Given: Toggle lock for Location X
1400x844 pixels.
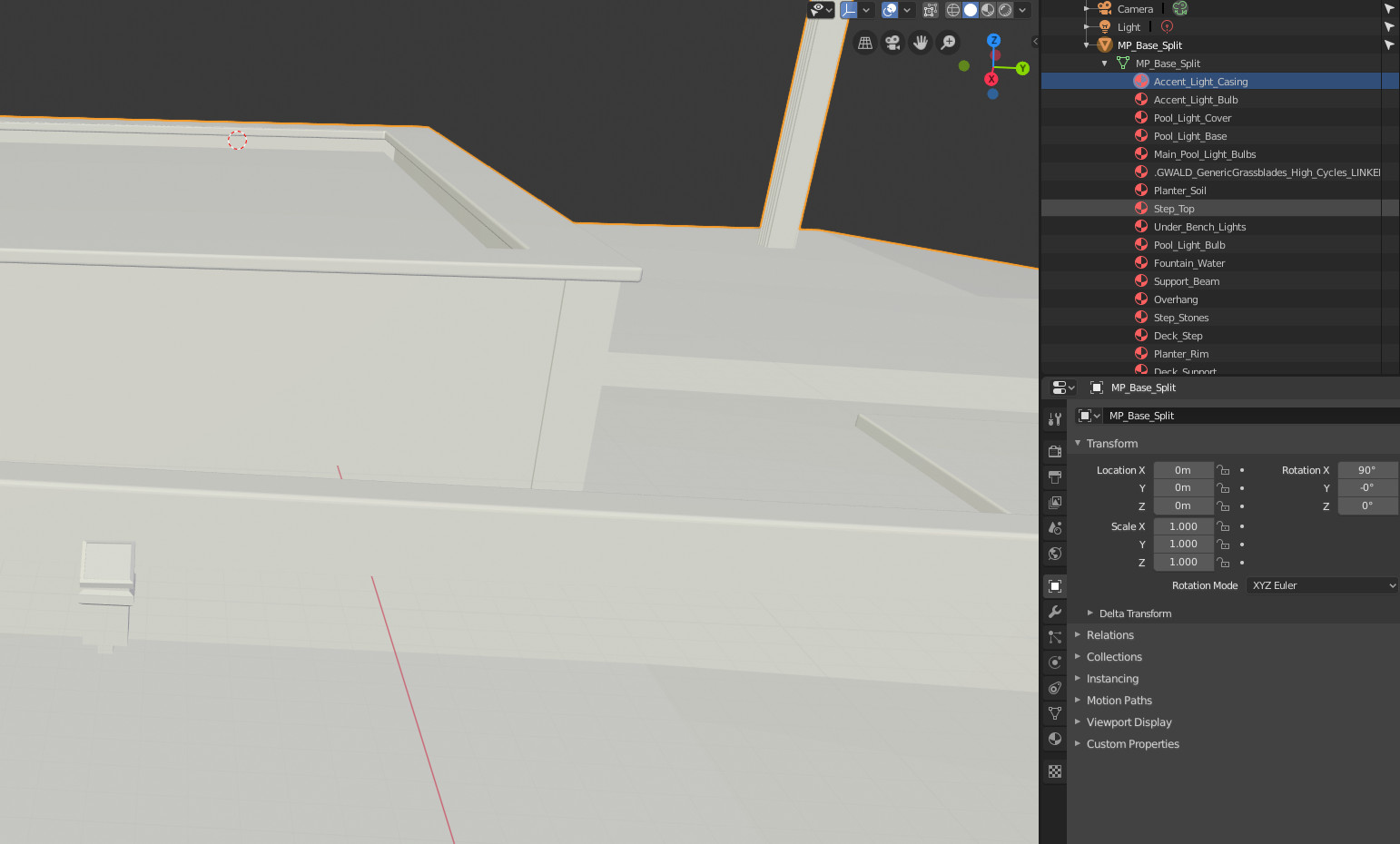Looking at the screenshot, I should pyautogui.click(x=1223, y=470).
